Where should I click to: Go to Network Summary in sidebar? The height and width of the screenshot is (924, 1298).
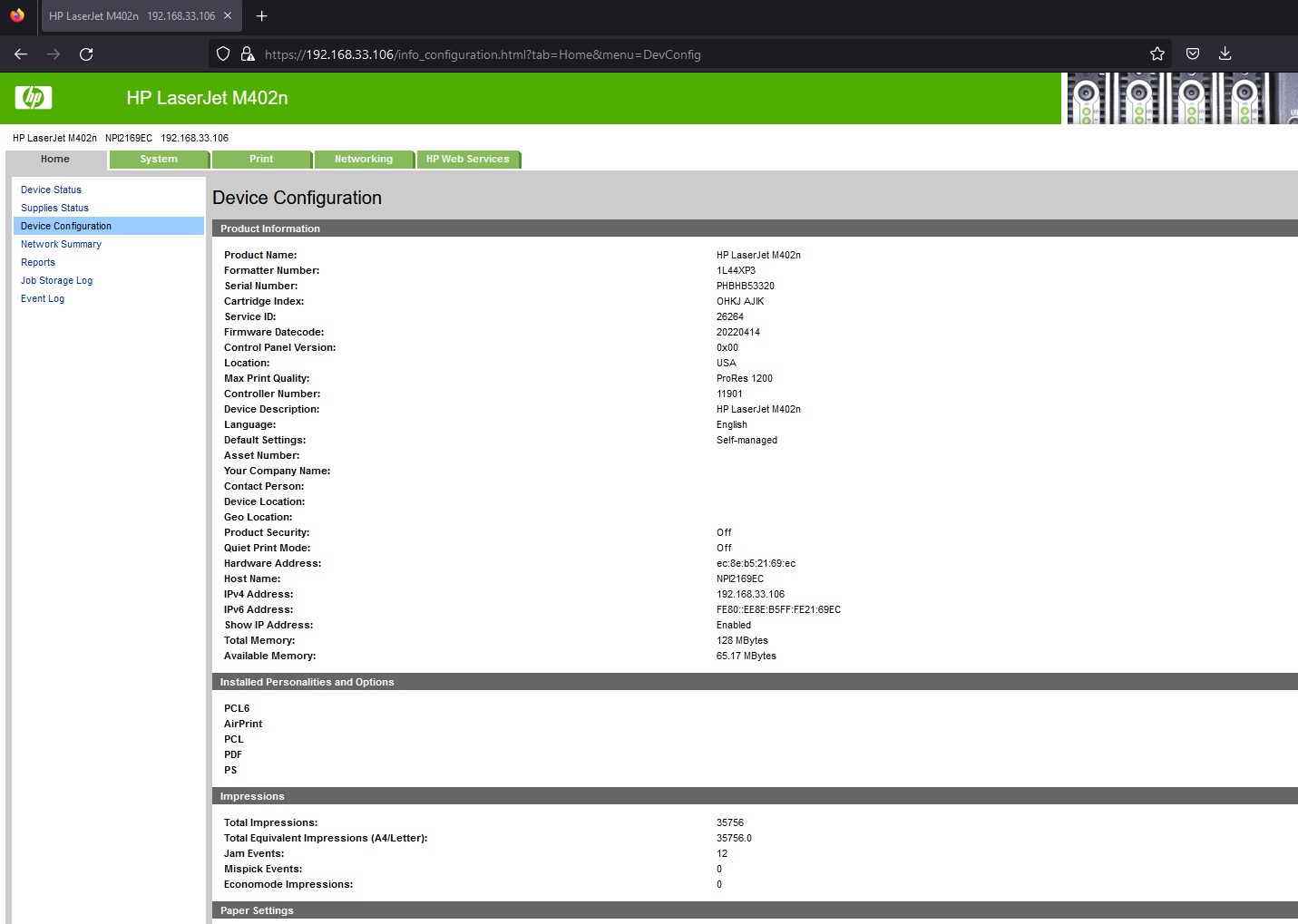click(61, 244)
